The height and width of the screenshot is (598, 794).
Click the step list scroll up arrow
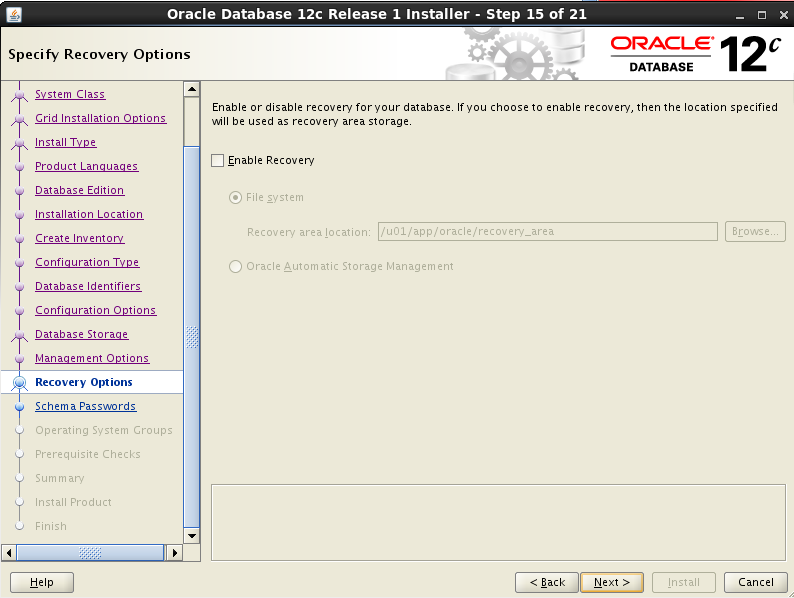[x=192, y=90]
